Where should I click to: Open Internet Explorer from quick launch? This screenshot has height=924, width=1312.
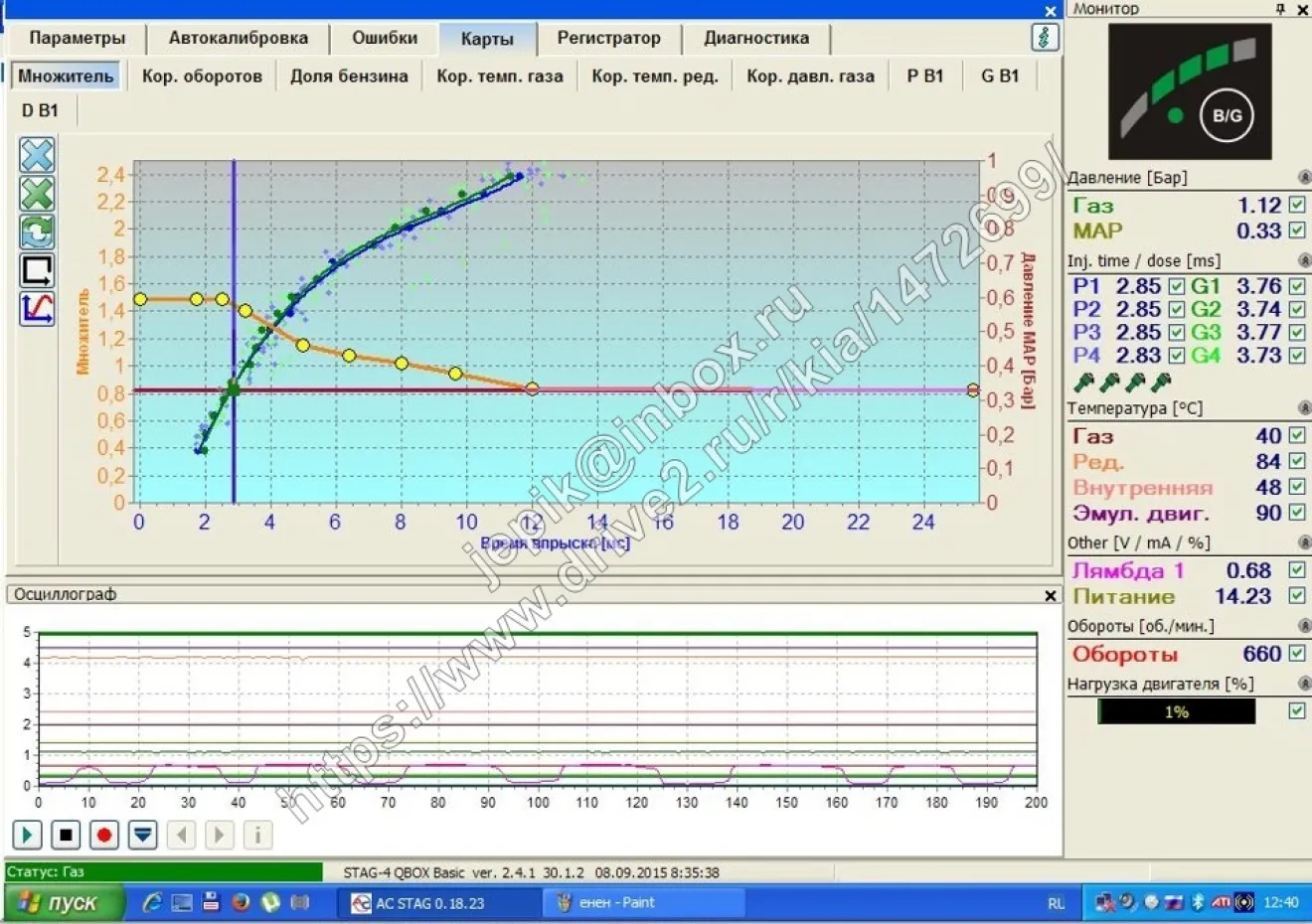152,902
